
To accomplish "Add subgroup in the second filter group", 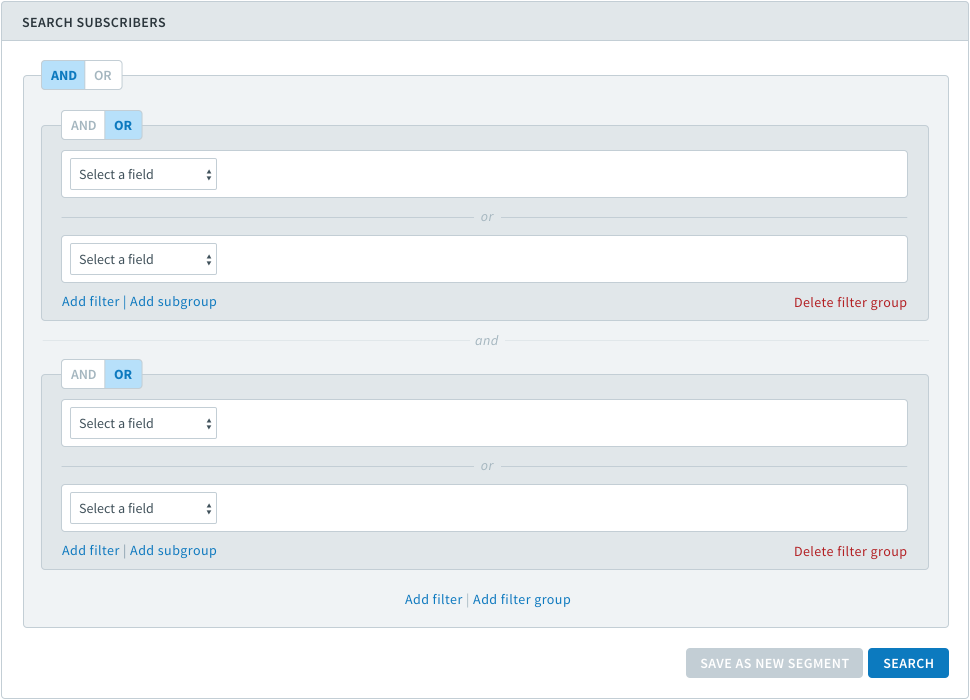I will [x=173, y=550].
